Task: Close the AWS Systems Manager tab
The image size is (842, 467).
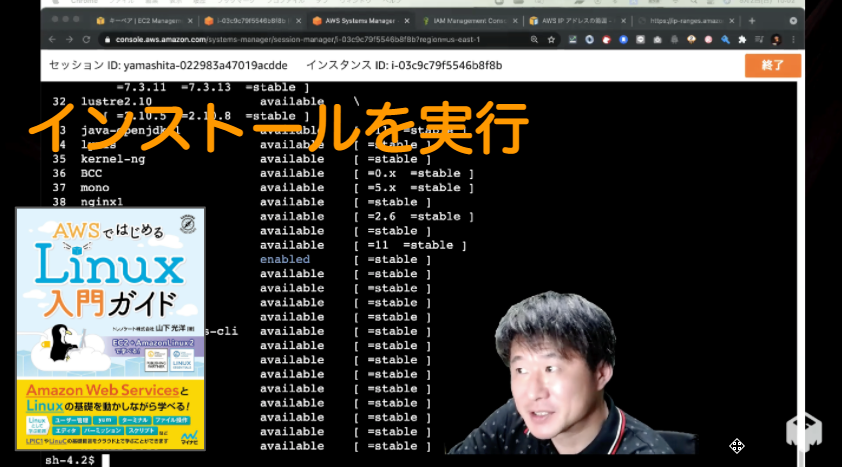Action: click(407, 20)
